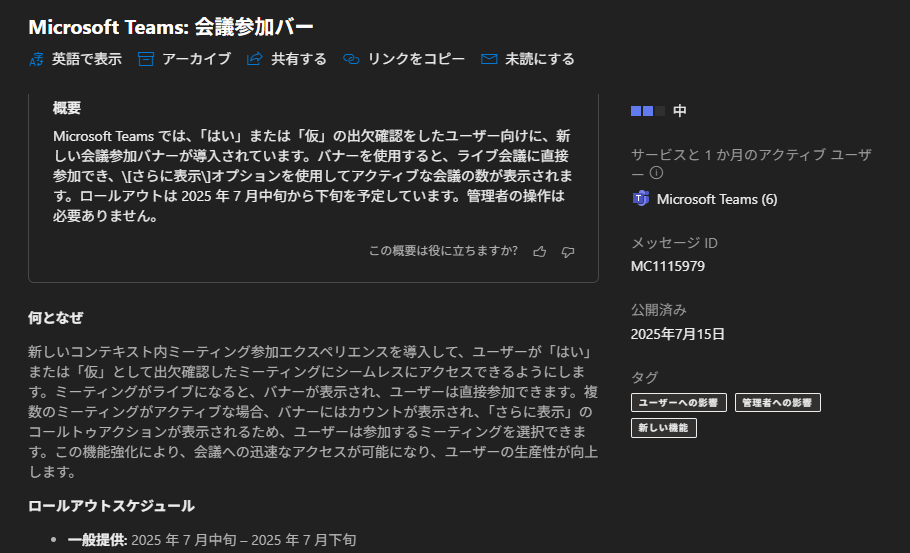Click the published date 2025年7月15日

(677, 333)
